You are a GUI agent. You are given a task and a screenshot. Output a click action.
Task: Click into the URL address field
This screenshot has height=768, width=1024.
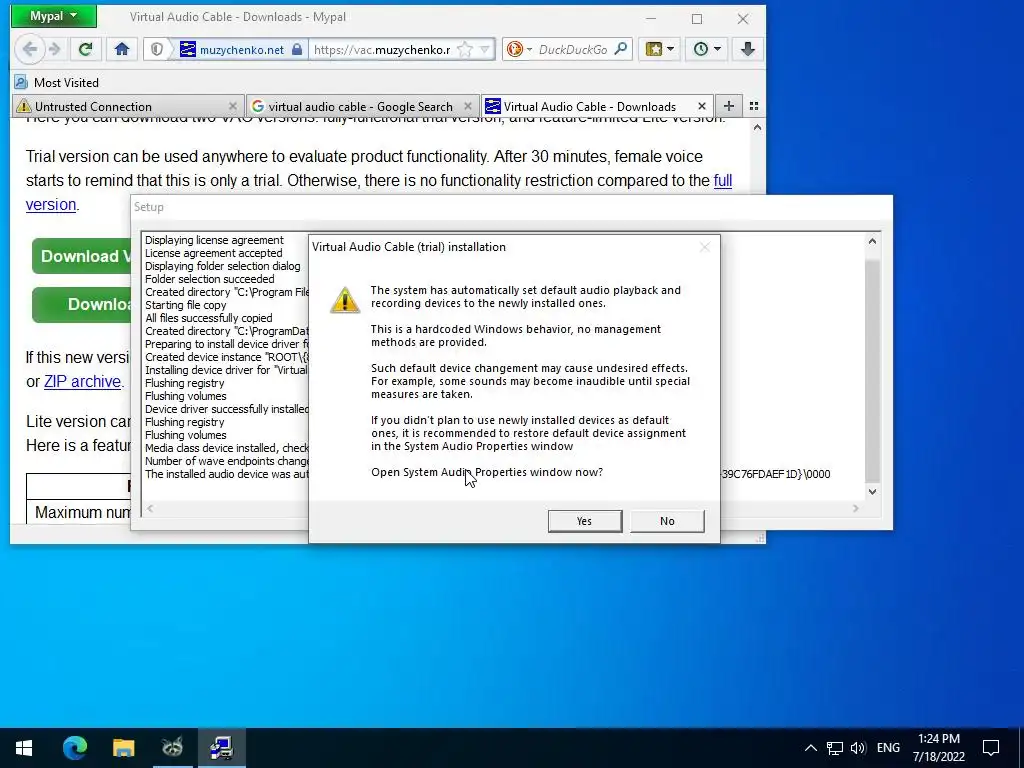tap(381, 50)
